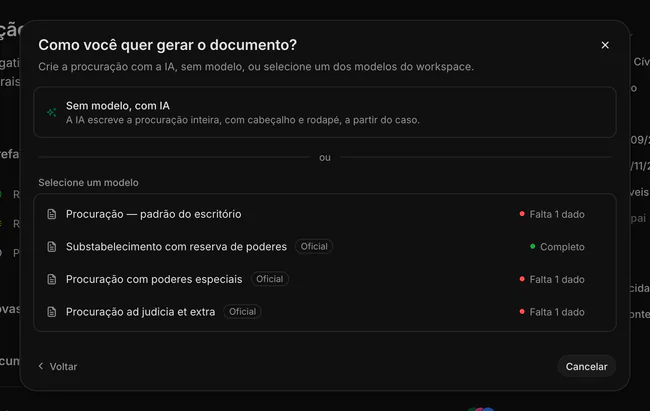This screenshot has height=411, width=650.
Task: Click Oficial badge on Procuração com poderes especiais
Action: coord(269,279)
